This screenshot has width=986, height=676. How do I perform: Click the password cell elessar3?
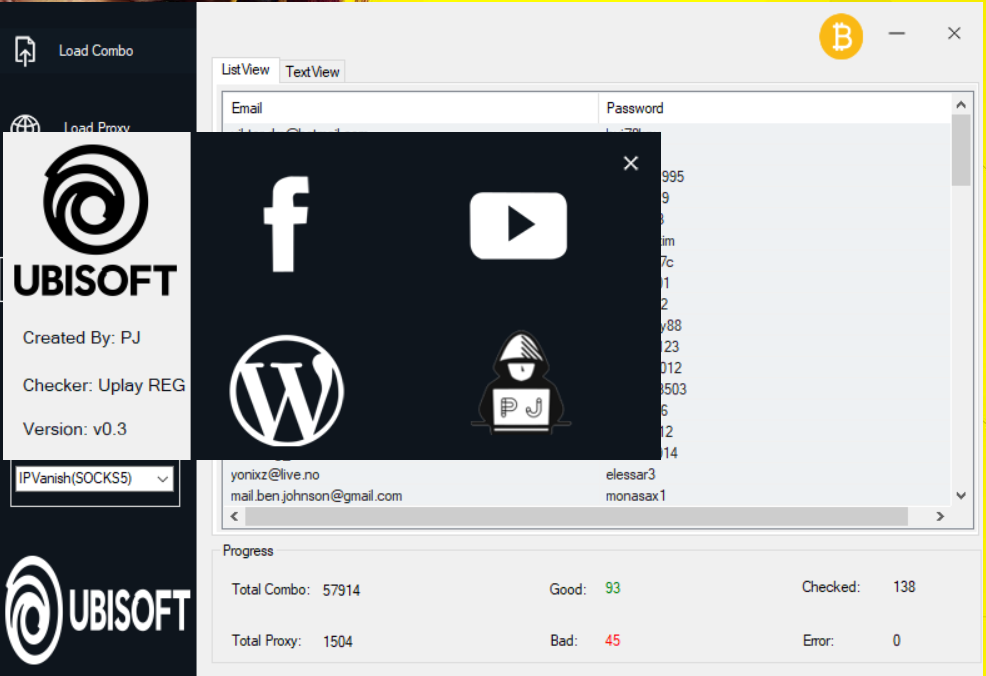coord(630,475)
